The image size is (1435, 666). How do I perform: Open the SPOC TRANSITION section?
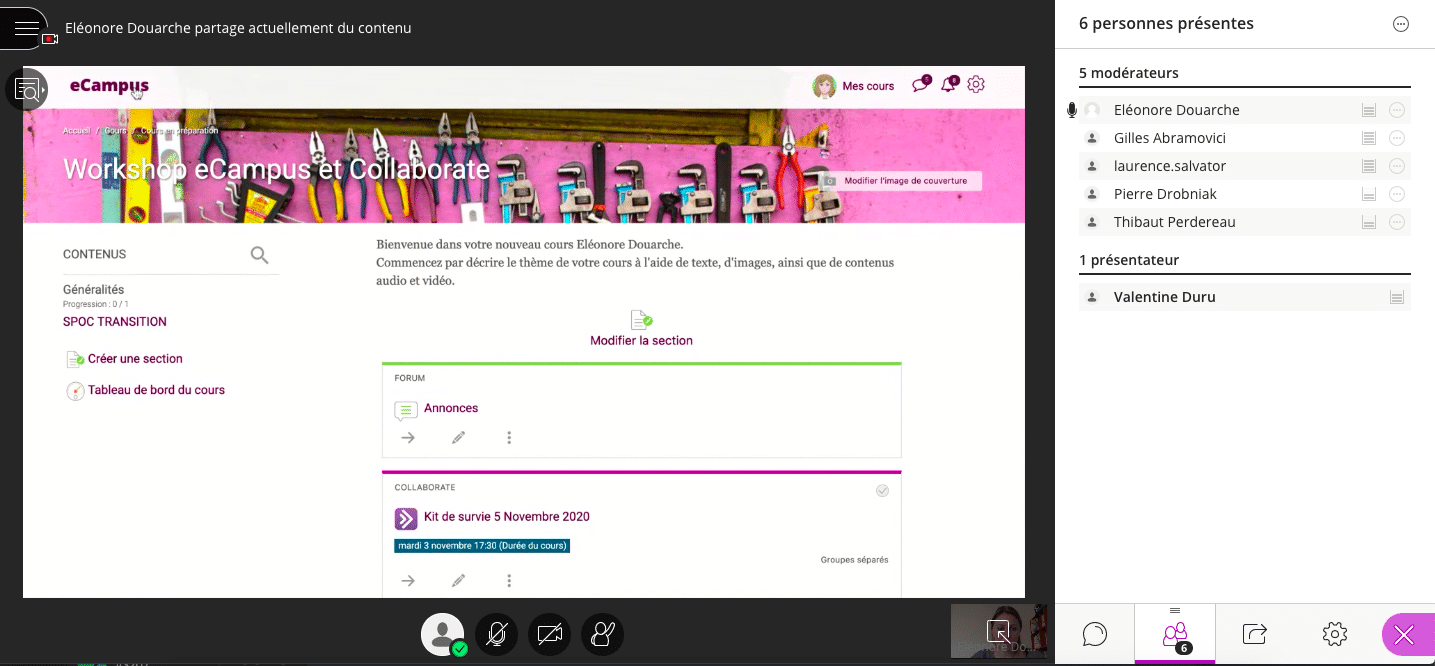(x=115, y=322)
